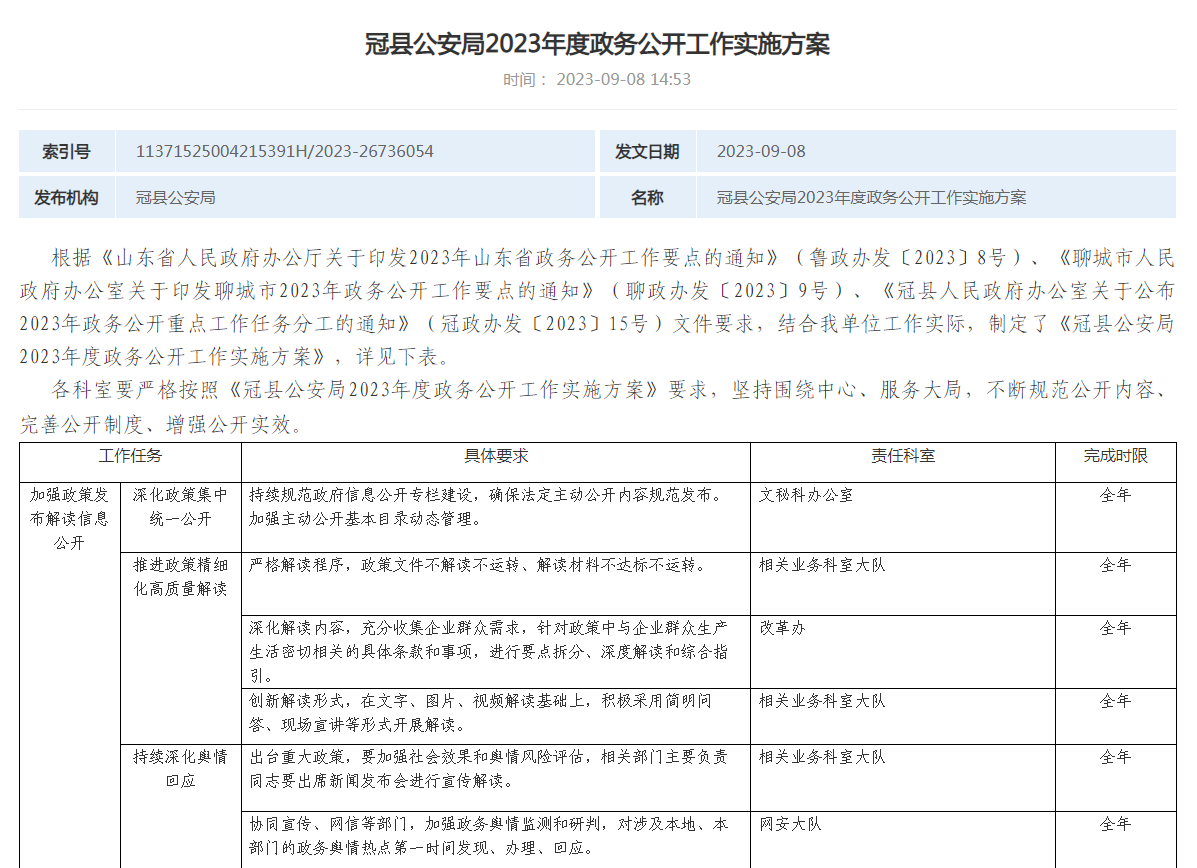Image resolution: width=1197 pixels, height=868 pixels.
Task: Click the 名称 label cell
Action: coord(647,198)
